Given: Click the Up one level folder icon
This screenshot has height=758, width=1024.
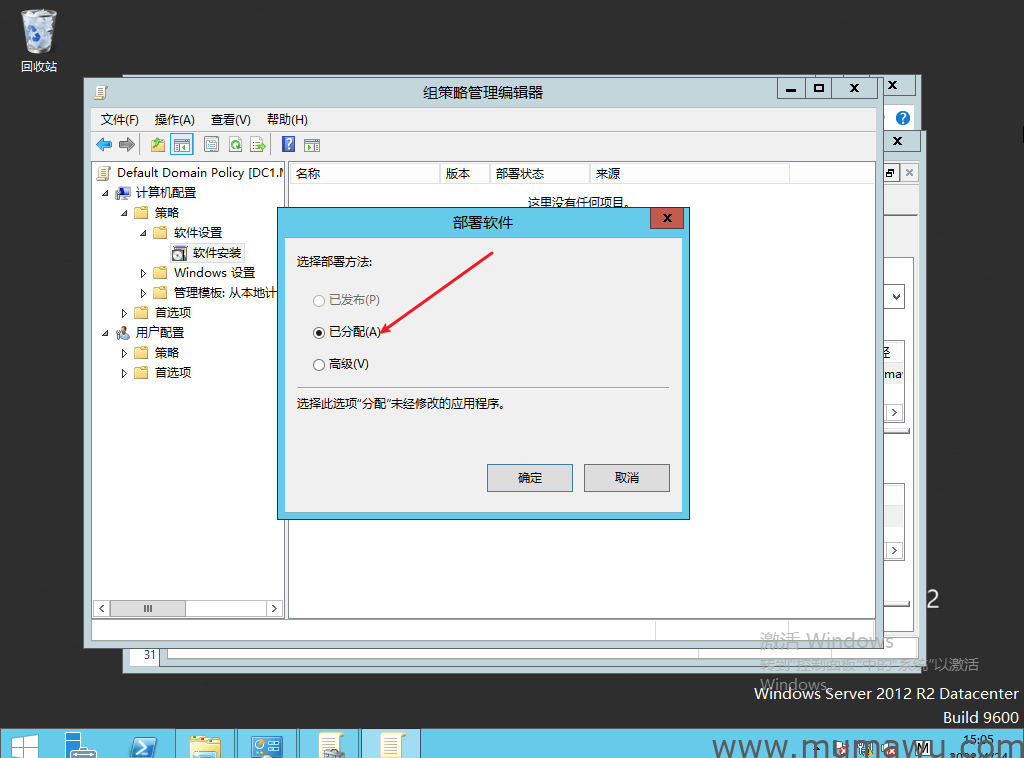Looking at the screenshot, I should click(x=158, y=144).
